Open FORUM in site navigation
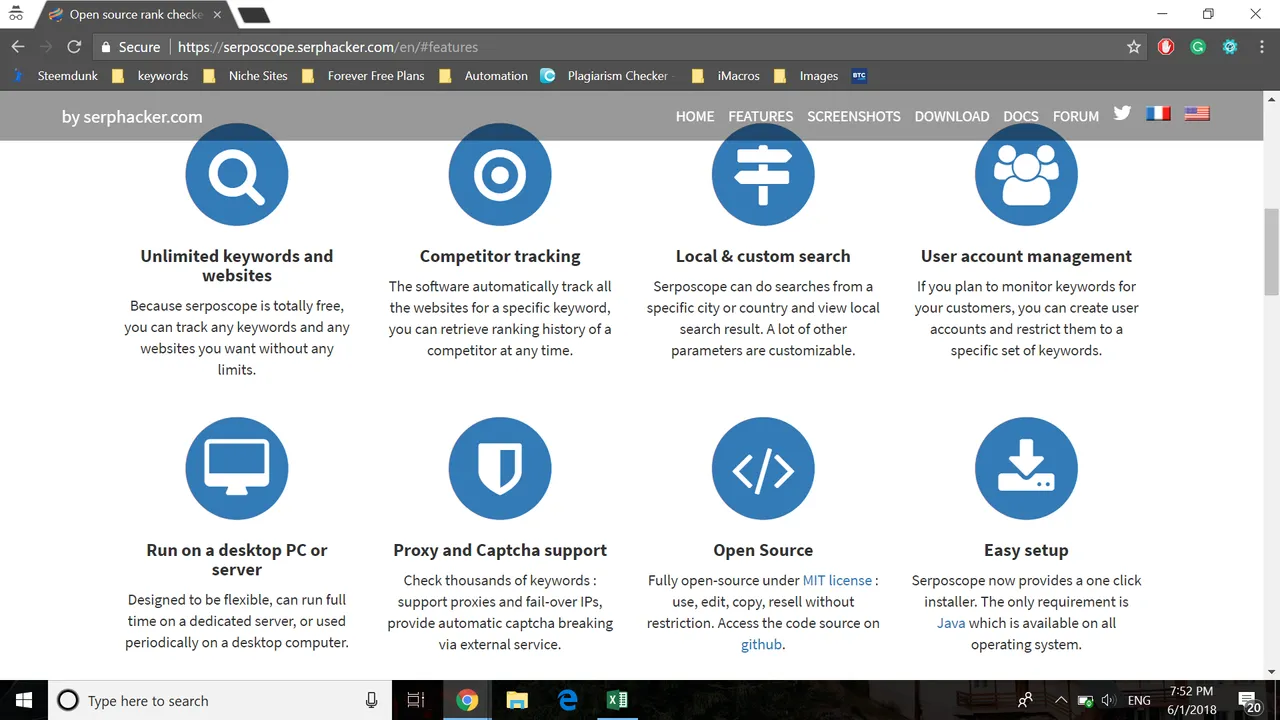The width and height of the screenshot is (1280, 720). pyautogui.click(x=1076, y=116)
